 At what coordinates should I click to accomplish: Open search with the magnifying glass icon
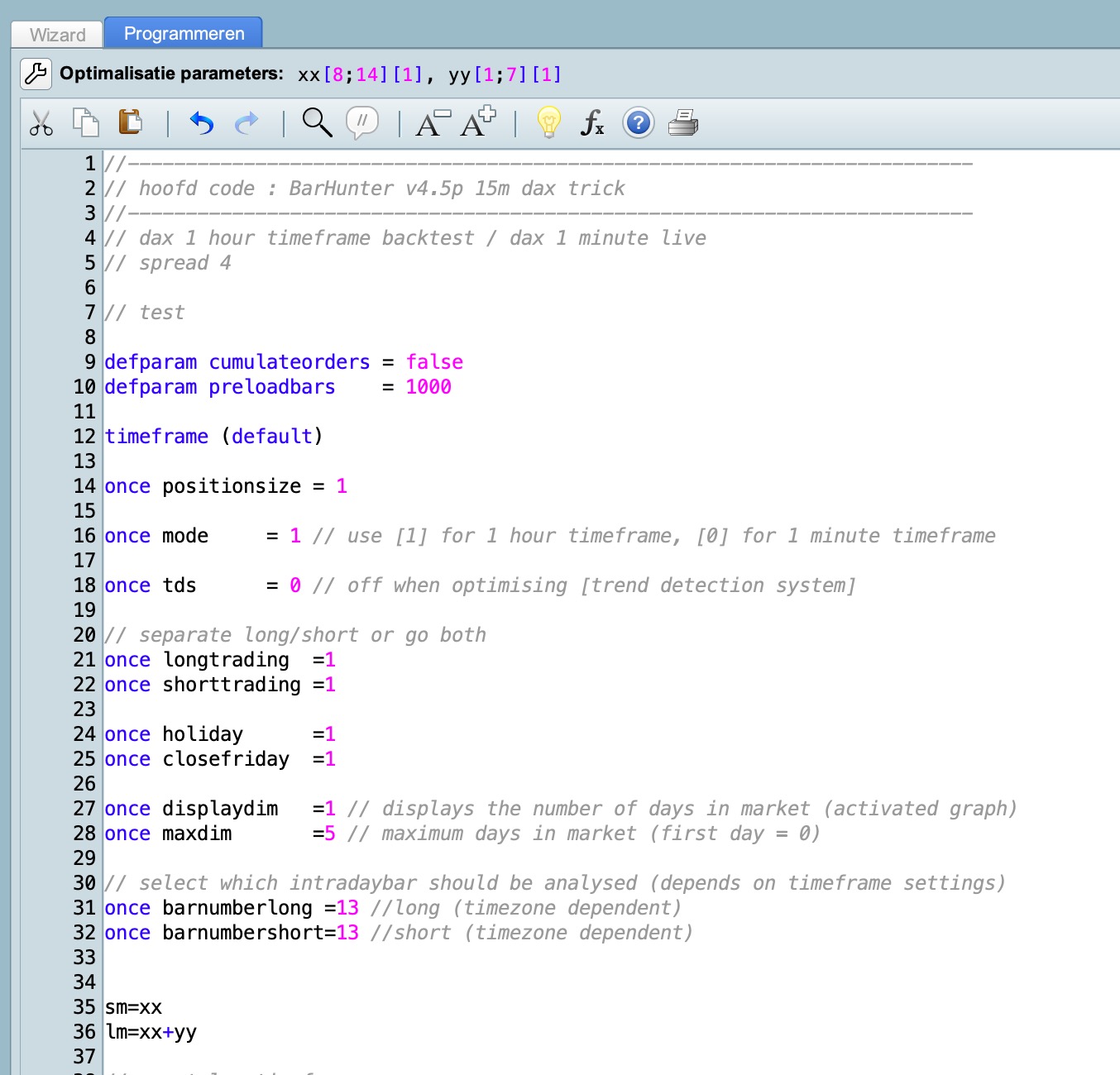316,122
